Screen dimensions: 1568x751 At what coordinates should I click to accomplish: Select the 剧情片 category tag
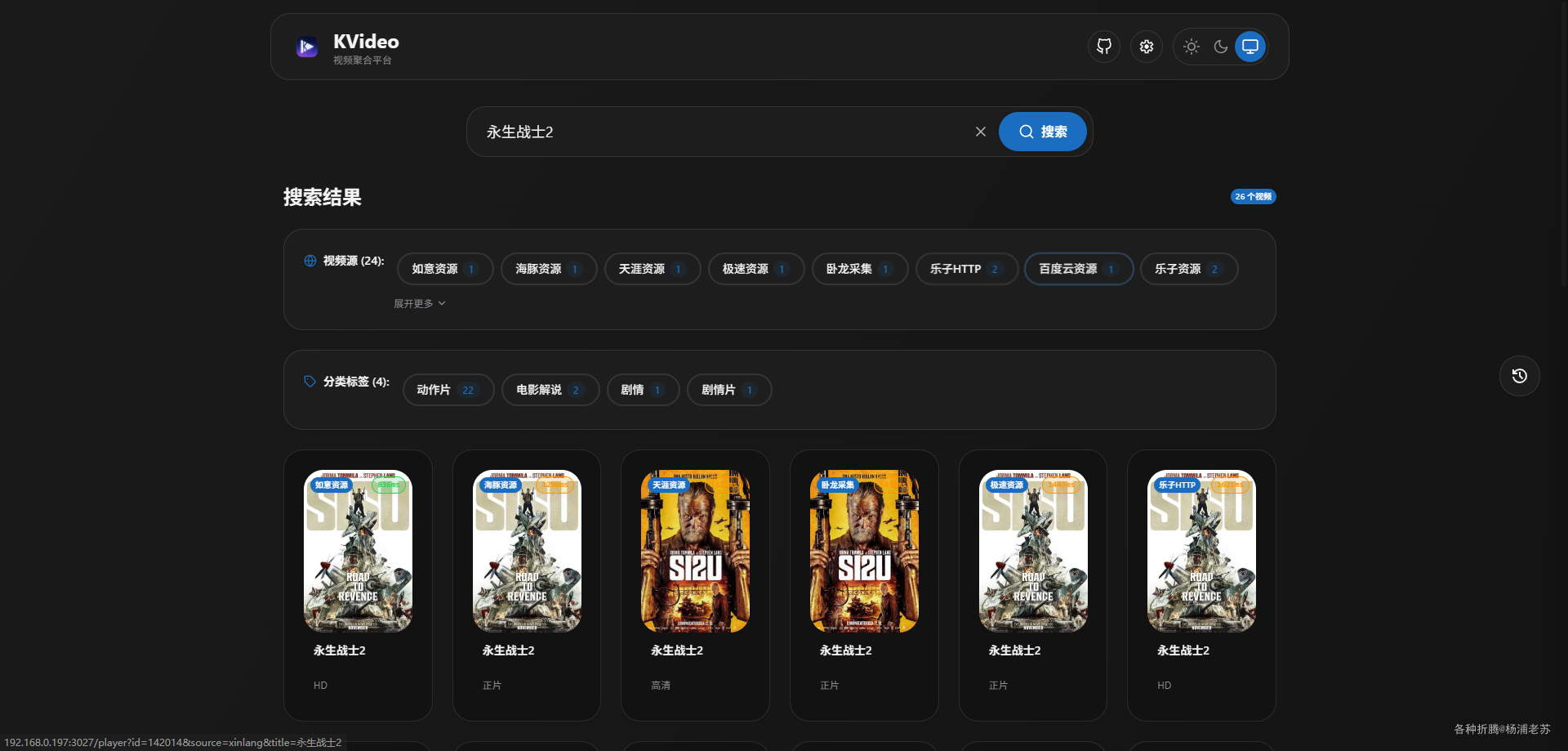(729, 390)
